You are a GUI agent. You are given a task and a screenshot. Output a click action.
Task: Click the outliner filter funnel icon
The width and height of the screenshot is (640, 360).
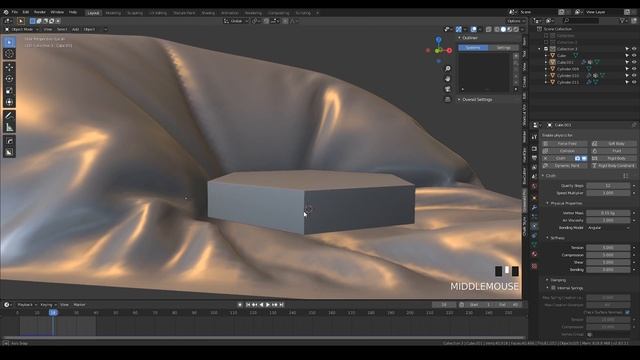click(x=622, y=20)
